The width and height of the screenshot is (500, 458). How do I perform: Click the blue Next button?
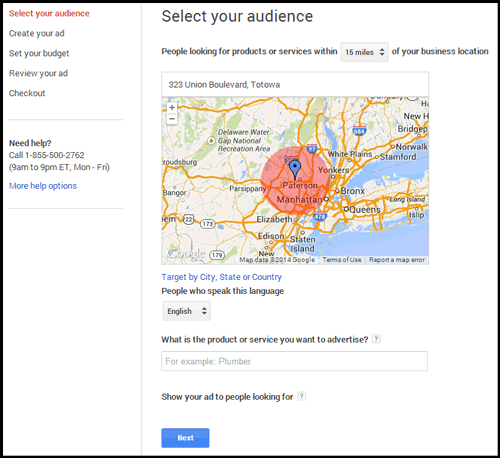click(x=185, y=438)
